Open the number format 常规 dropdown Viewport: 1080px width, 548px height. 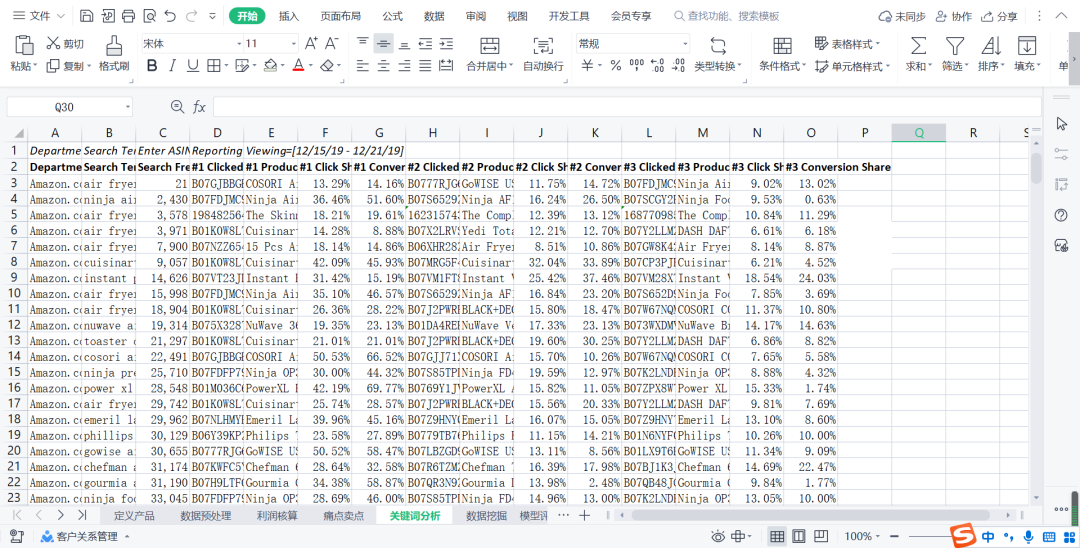tap(685, 44)
